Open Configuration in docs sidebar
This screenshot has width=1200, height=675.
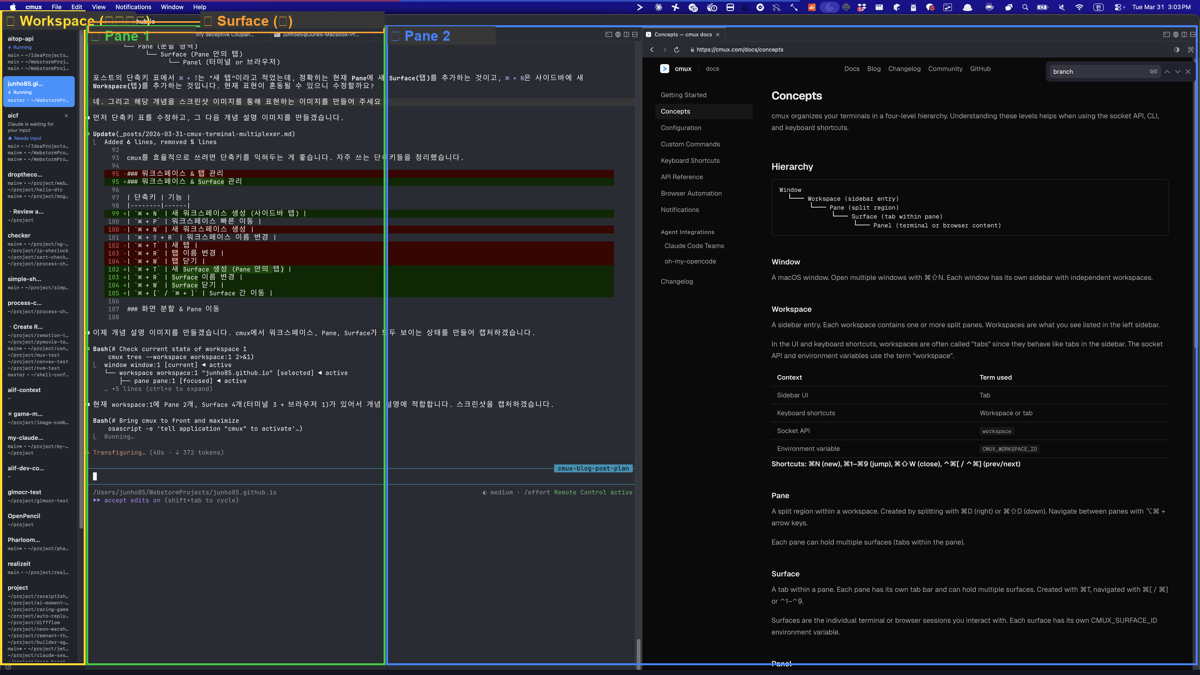point(681,128)
